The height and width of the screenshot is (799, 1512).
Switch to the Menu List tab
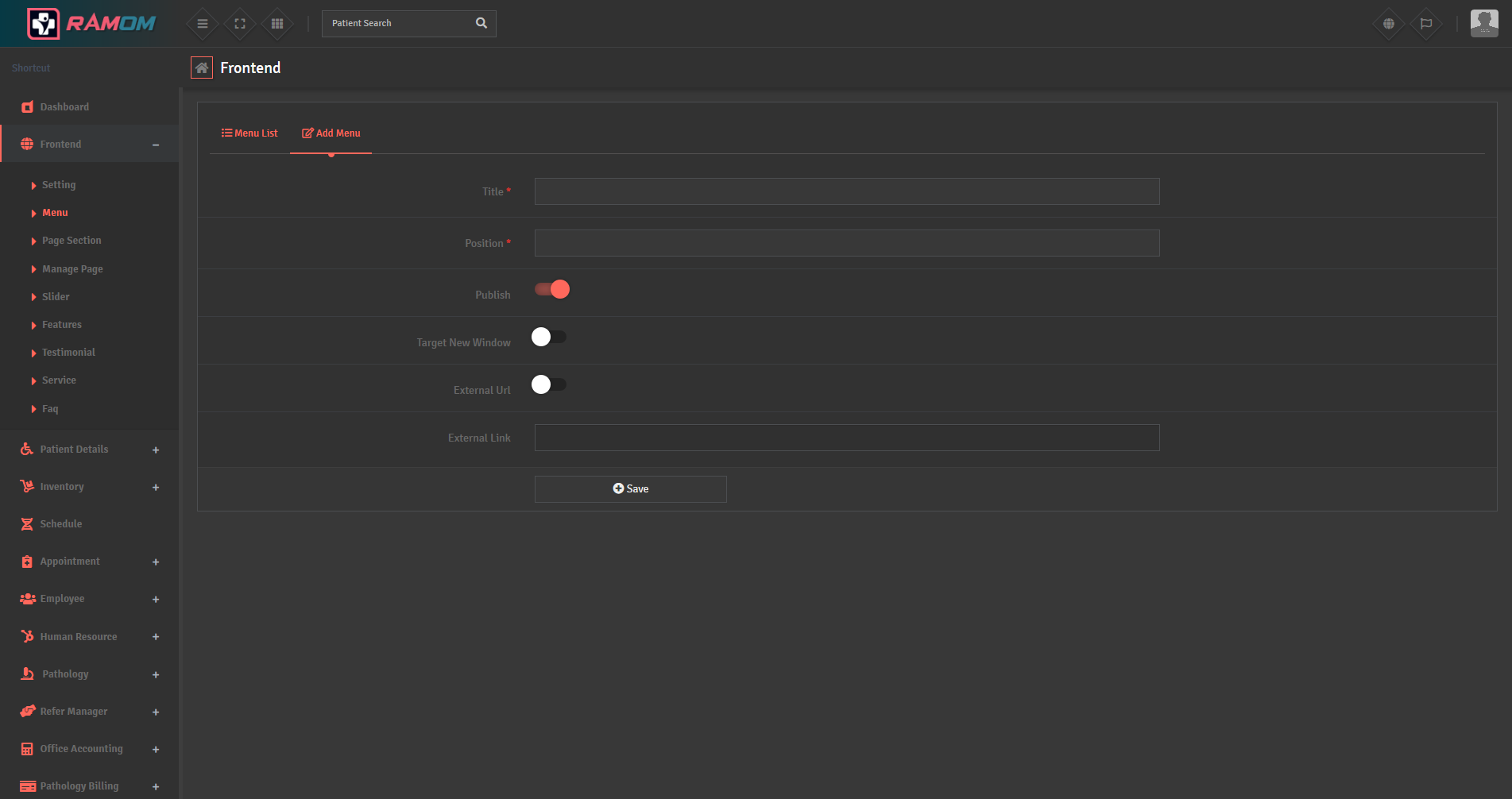[249, 133]
